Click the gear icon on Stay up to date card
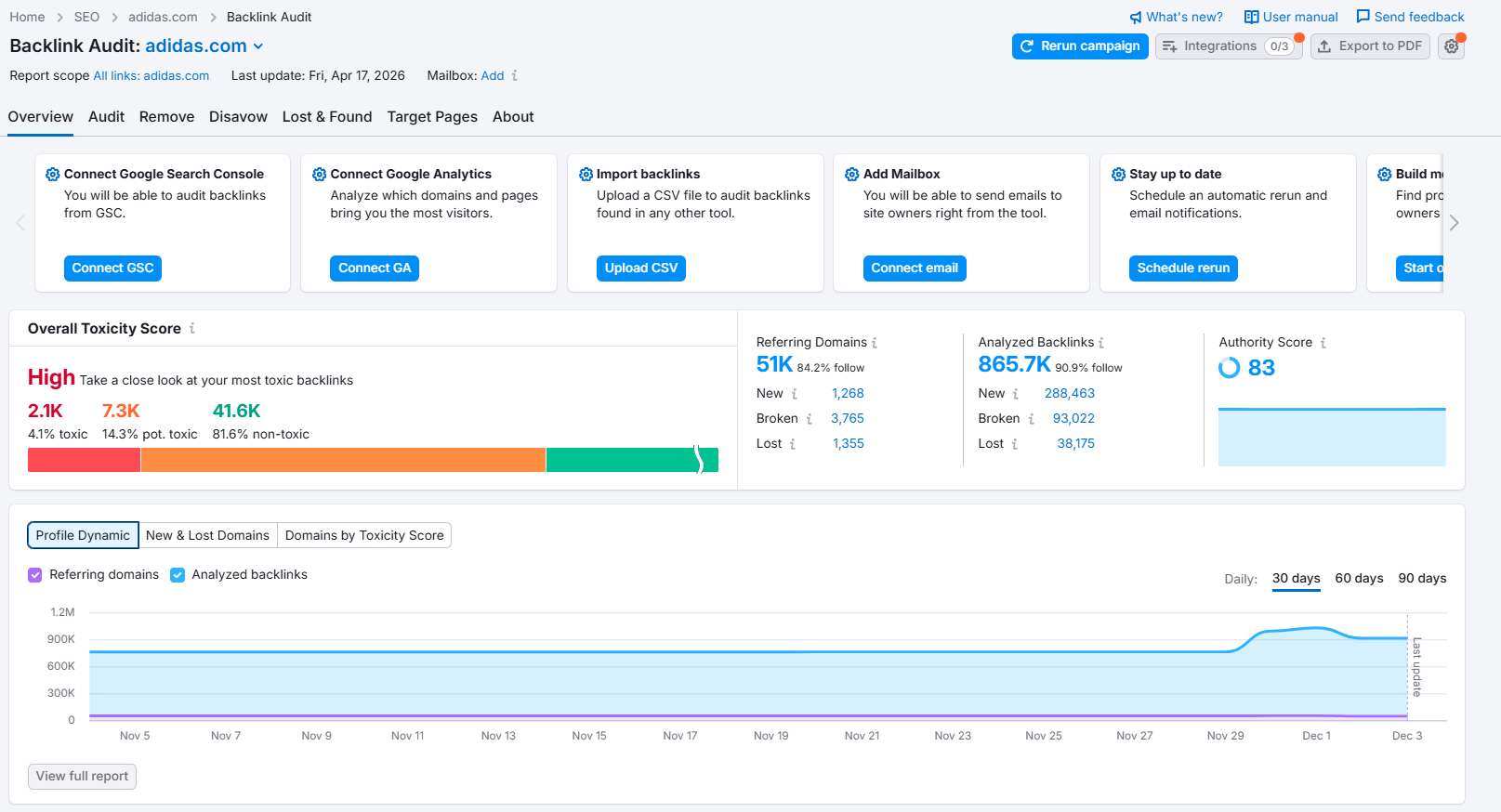The image size is (1501, 812). (x=1119, y=175)
